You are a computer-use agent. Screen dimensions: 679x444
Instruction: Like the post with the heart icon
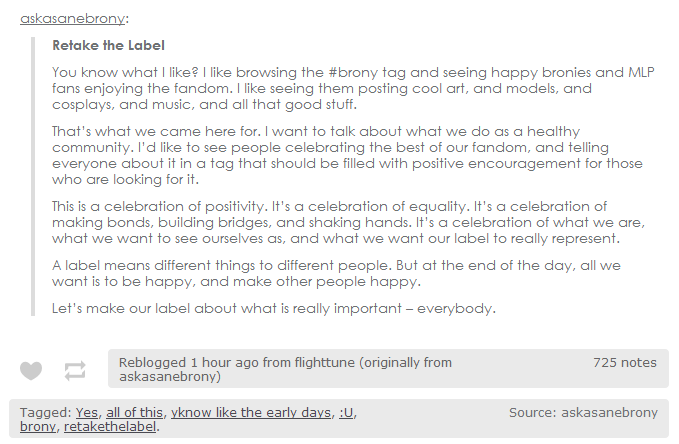click(x=31, y=370)
